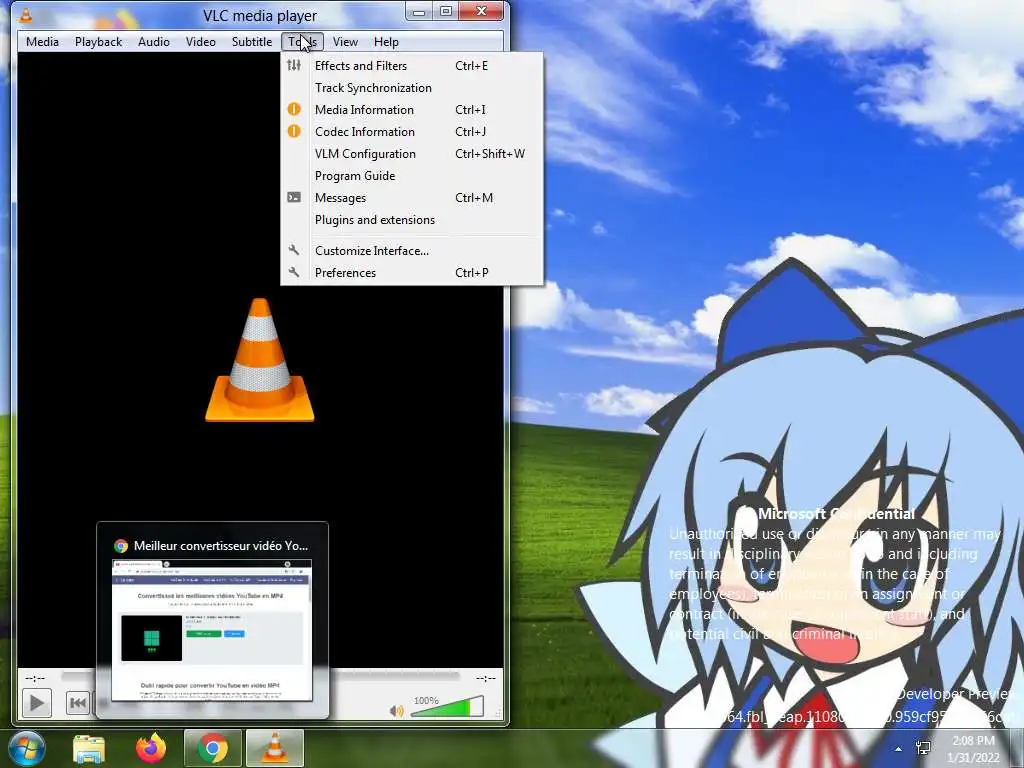Open the View menu
The width and height of the screenshot is (1024, 768).
coord(345,42)
